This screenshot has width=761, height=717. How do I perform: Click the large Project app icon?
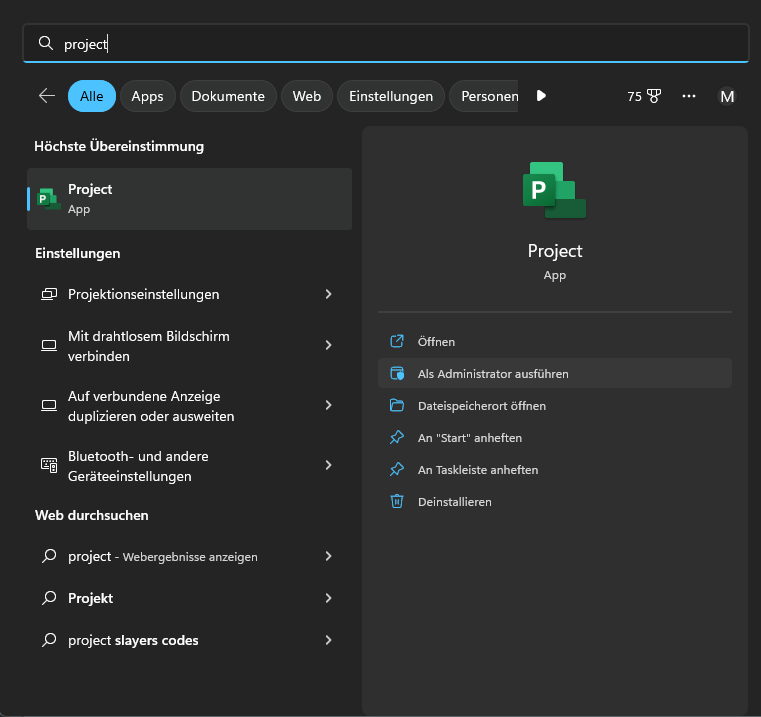[x=554, y=190]
